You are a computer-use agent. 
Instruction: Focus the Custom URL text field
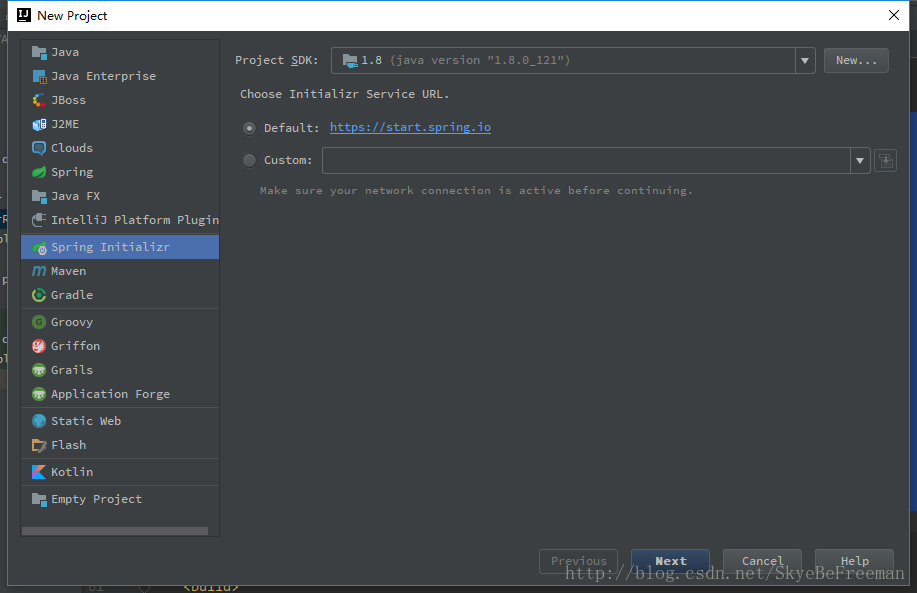pyautogui.click(x=586, y=160)
